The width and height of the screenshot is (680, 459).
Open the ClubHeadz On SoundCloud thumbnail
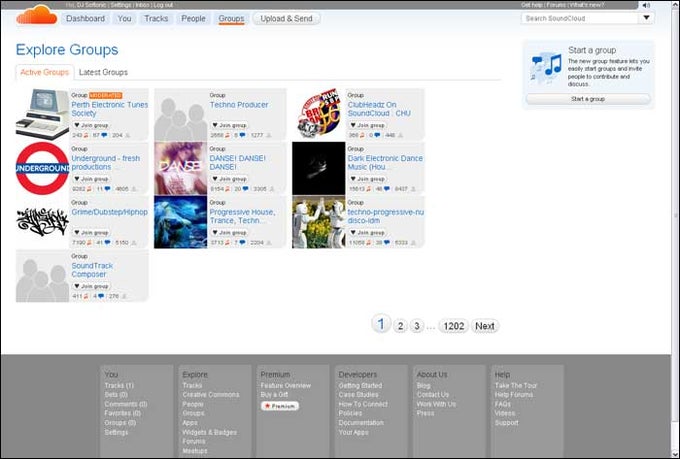(319, 115)
